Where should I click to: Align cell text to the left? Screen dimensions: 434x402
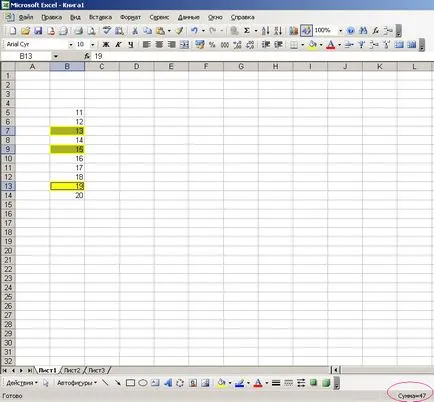[146, 44]
